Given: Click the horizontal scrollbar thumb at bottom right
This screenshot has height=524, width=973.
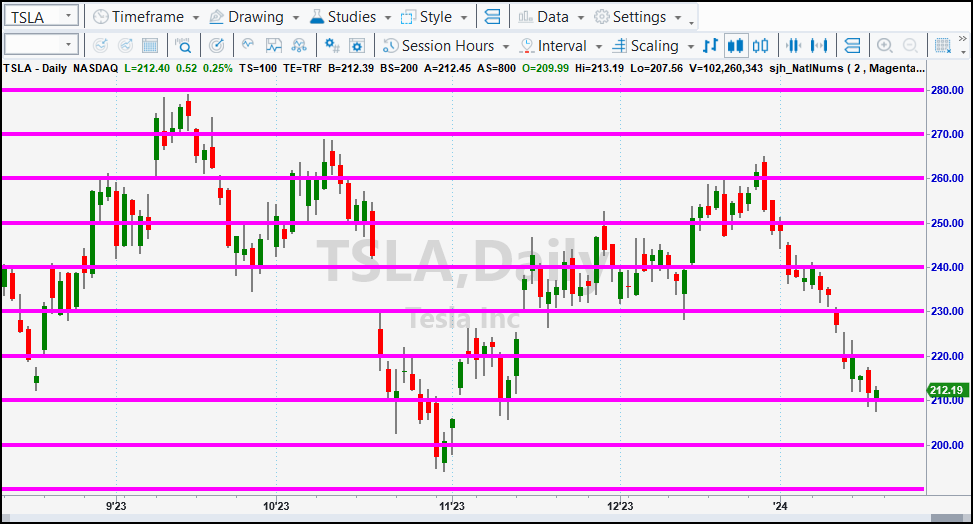Looking at the screenshot, I should point(946,518).
